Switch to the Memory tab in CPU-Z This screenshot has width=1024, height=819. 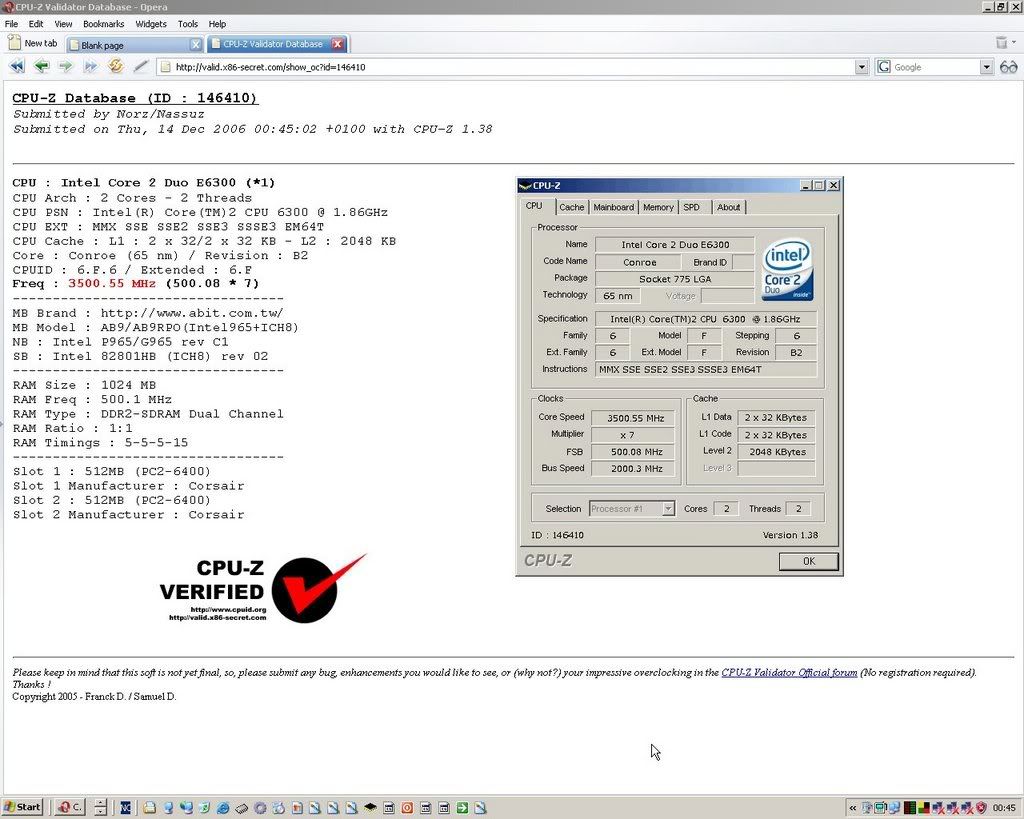tap(658, 207)
